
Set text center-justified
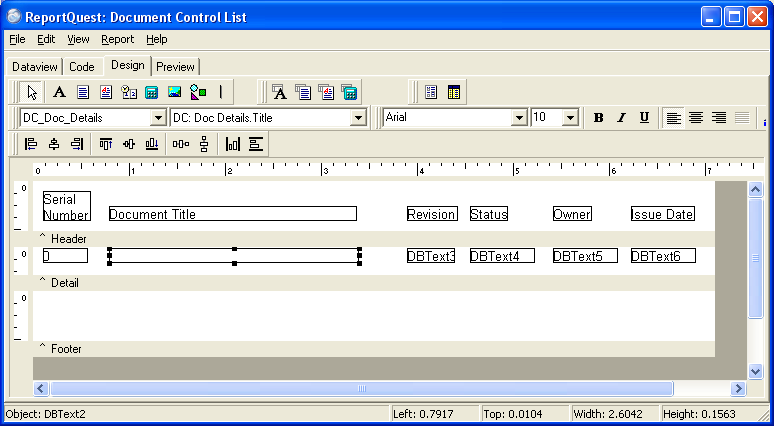tap(696, 117)
